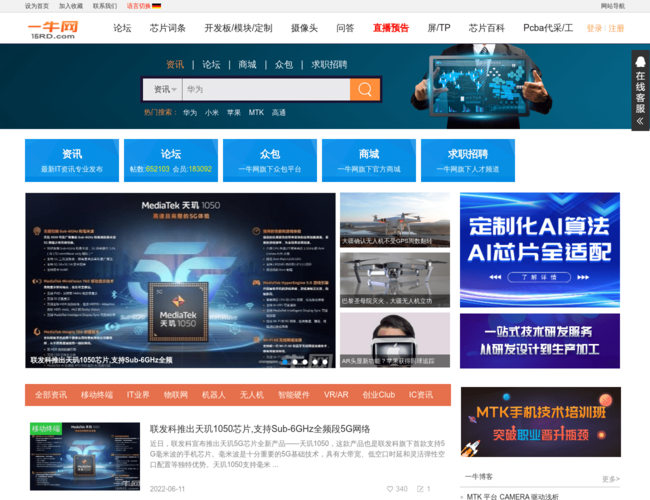Click the 定制化AI算法 AI芯片全适配 ad banner
The height and width of the screenshot is (500, 650).
pos(540,250)
